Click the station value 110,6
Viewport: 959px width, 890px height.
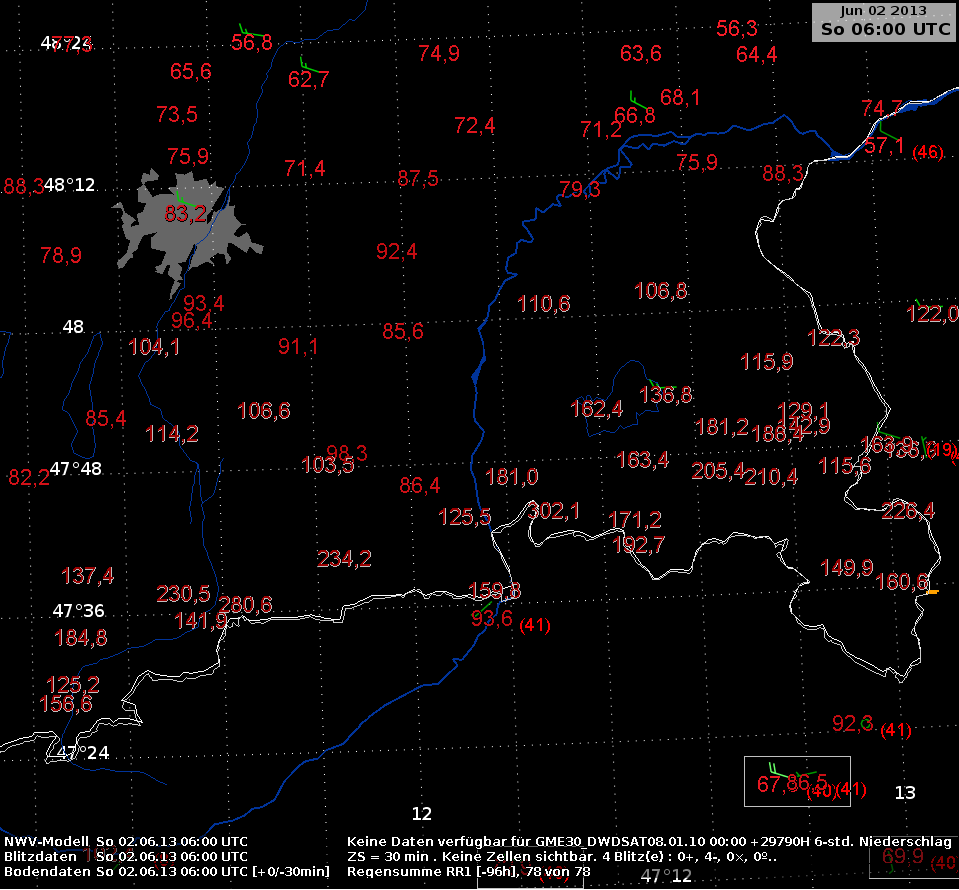544,304
